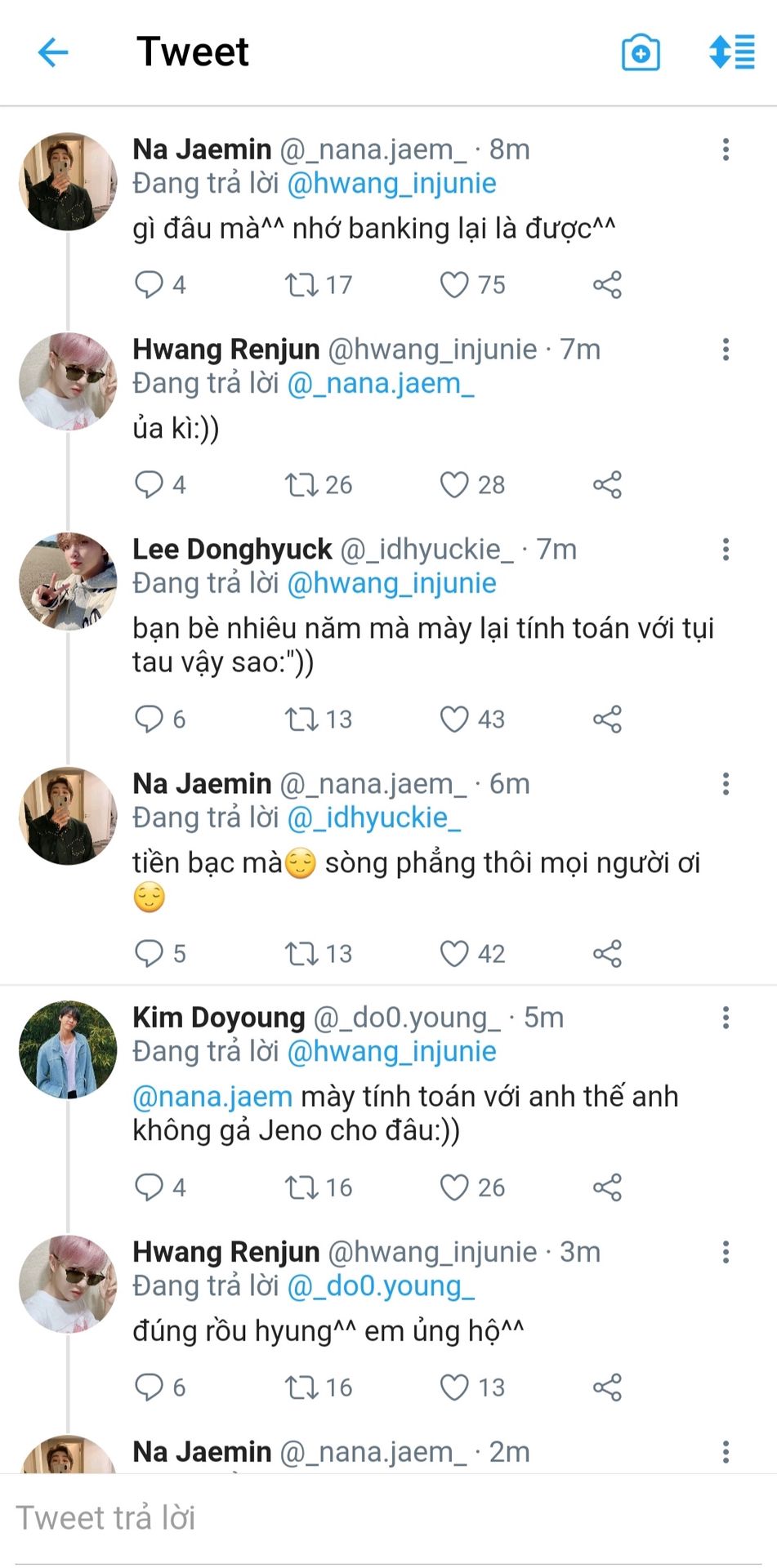Like Na Jaemin's banking tweet with 75 likes

(454, 285)
